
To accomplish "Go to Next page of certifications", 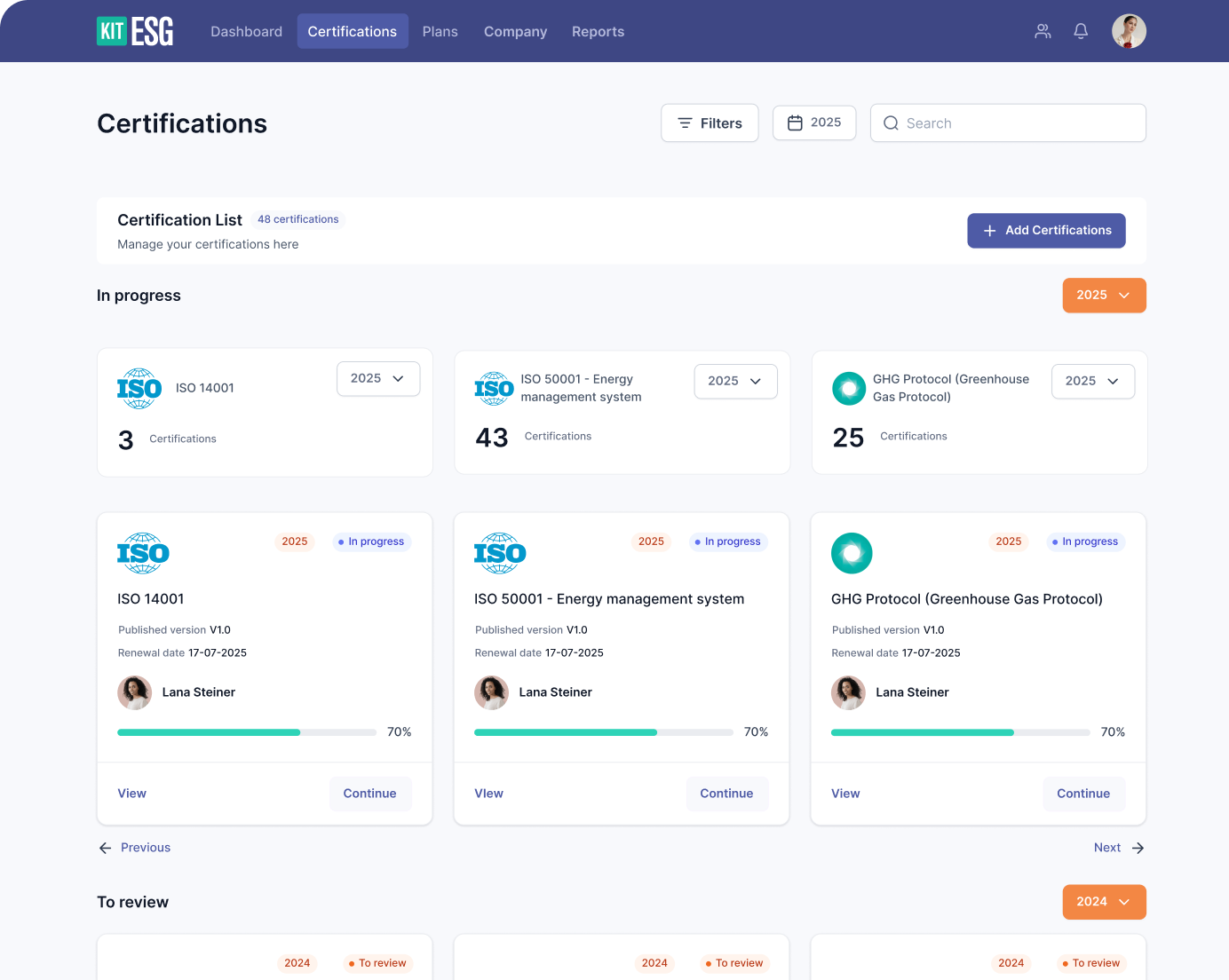I will pos(1118,848).
